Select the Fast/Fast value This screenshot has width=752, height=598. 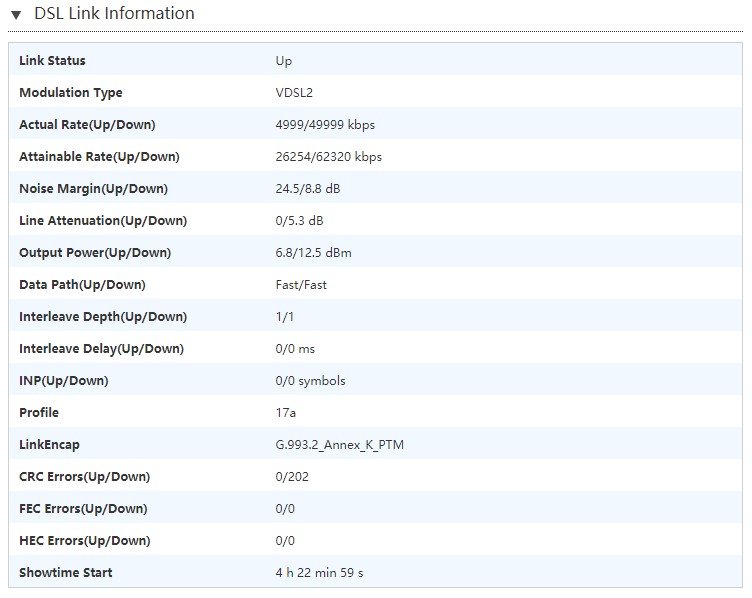pyautogui.click(x=301, y=285)
